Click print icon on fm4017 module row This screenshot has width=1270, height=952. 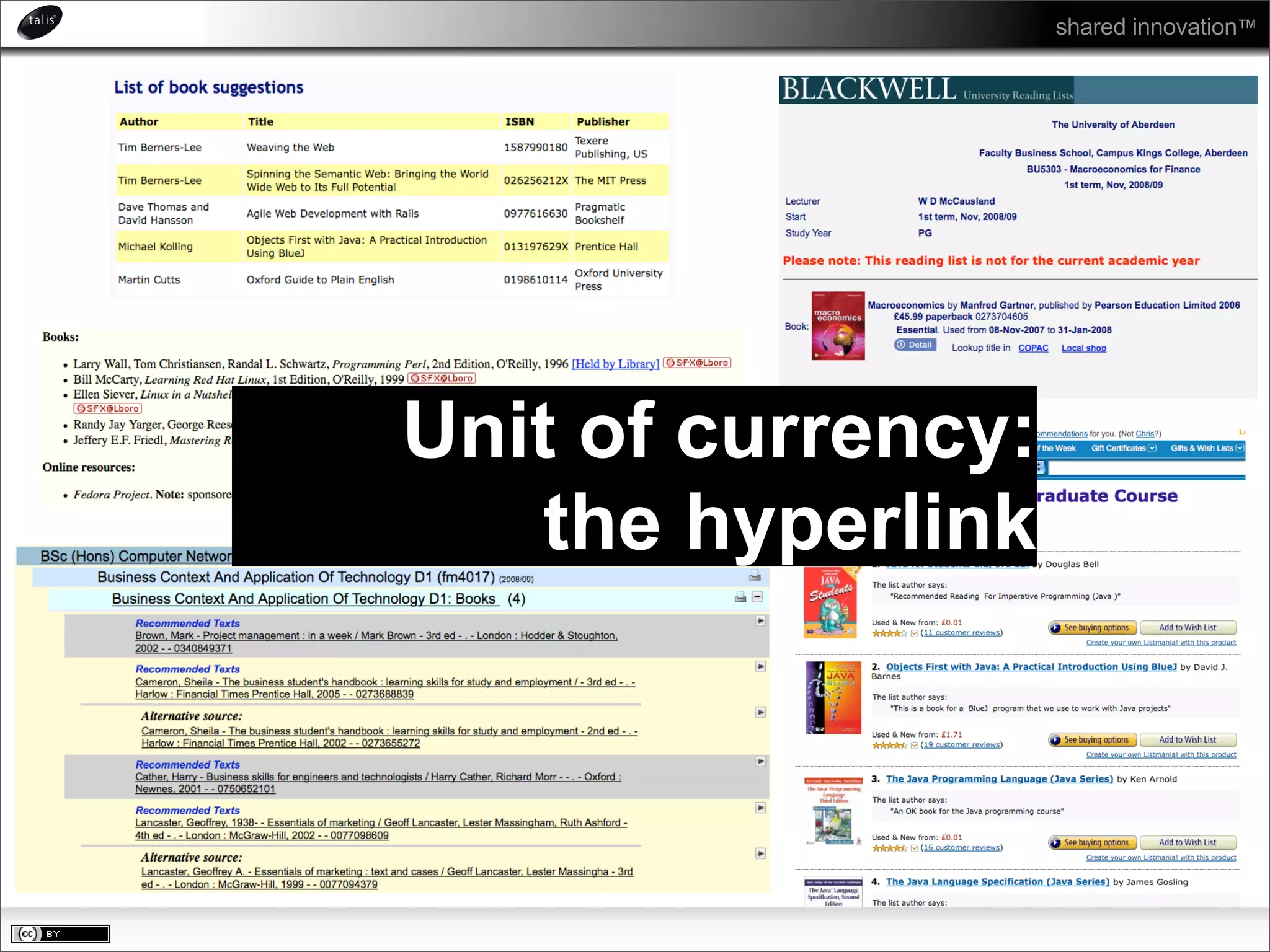(x=755, y=576)
